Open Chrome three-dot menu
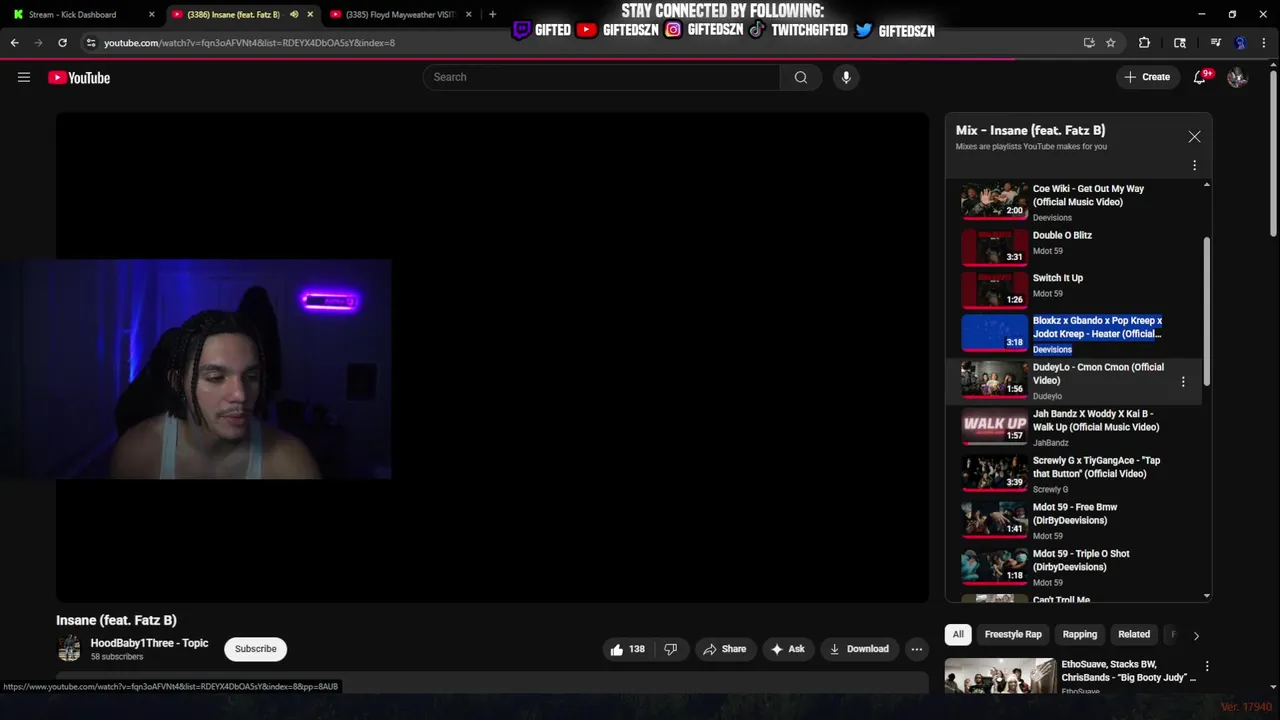1280x720 pixels. (x=1265, y=43)
